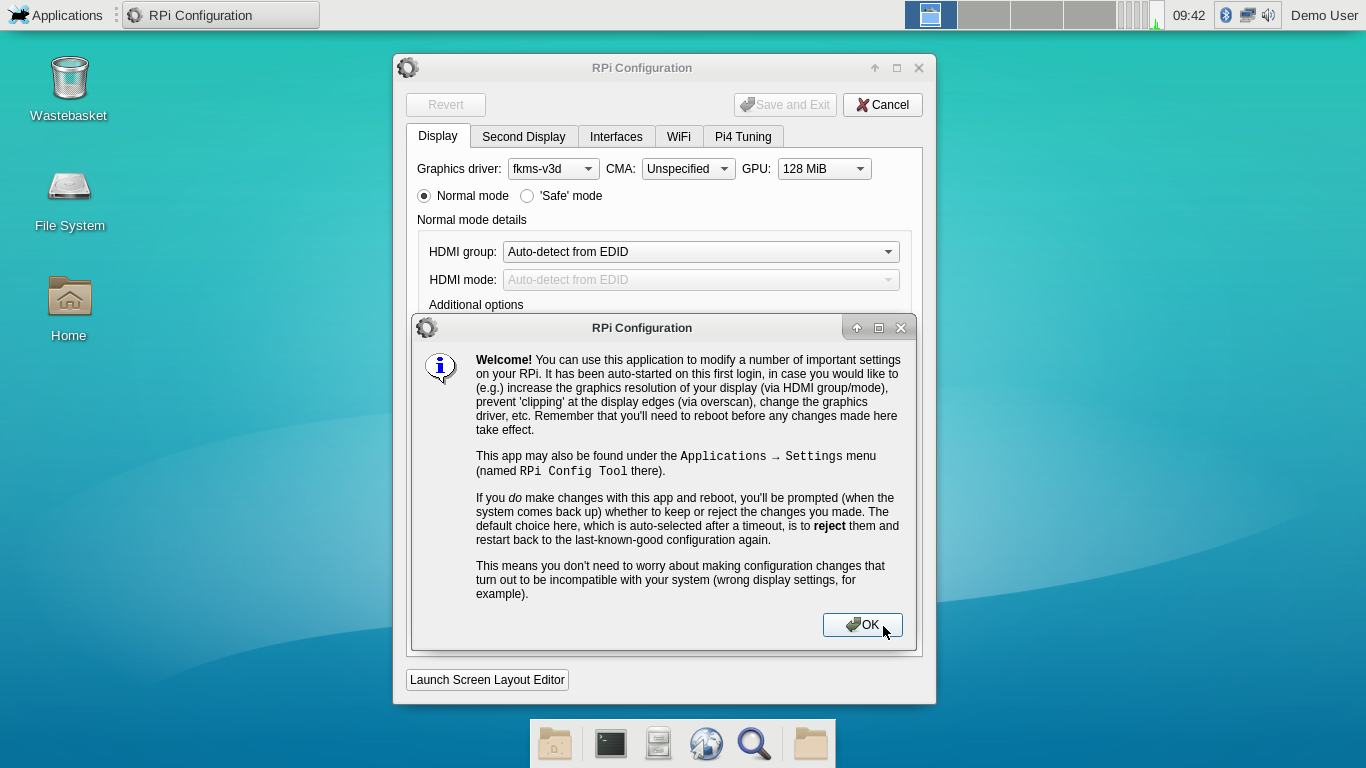Click the RPi Configuration taskbar button
The width and height of the screenshot is (1366, 768).
221,15
